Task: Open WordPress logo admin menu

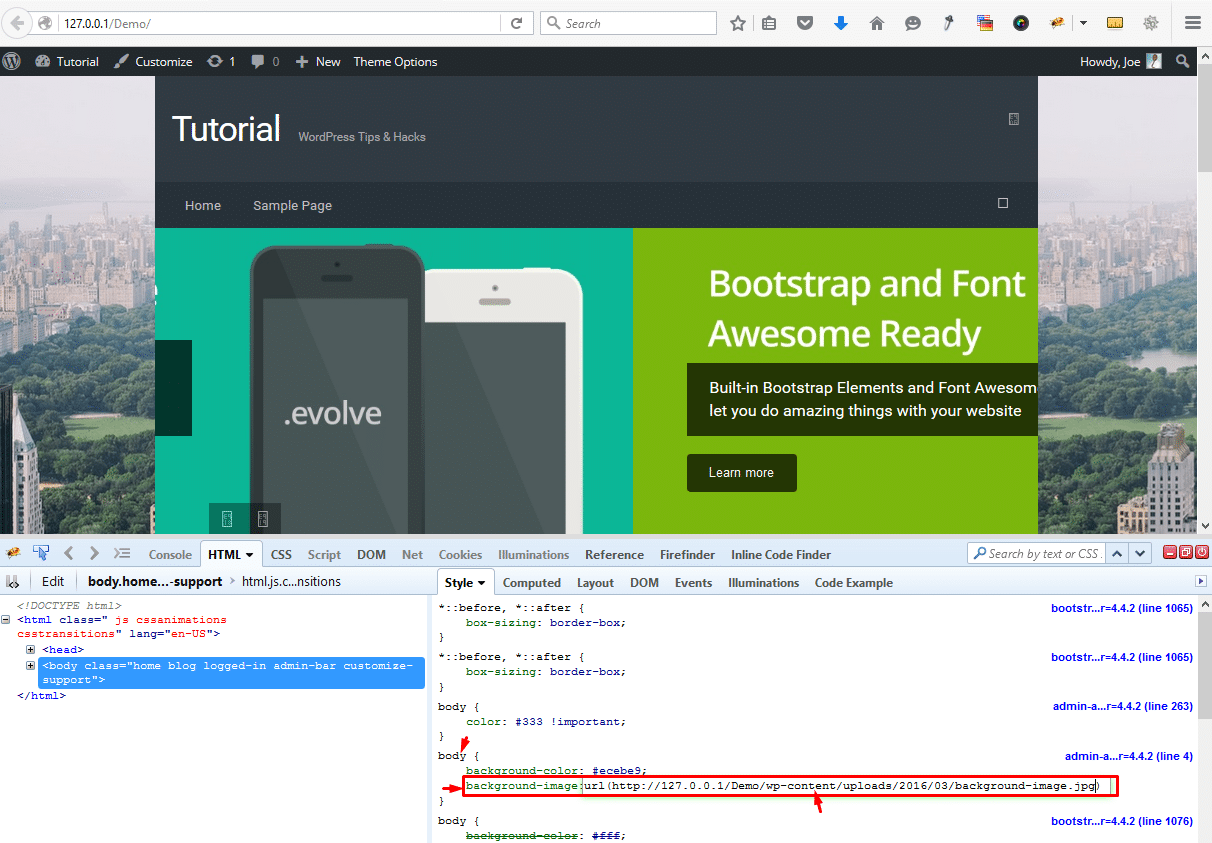Action: [x=12, y=61]
